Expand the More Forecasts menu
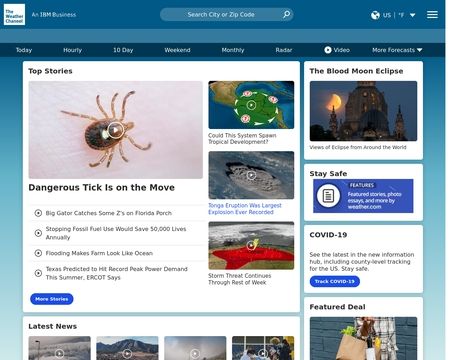Image resolution: width=450 pixels, height=360 pixels. (397, 50)
